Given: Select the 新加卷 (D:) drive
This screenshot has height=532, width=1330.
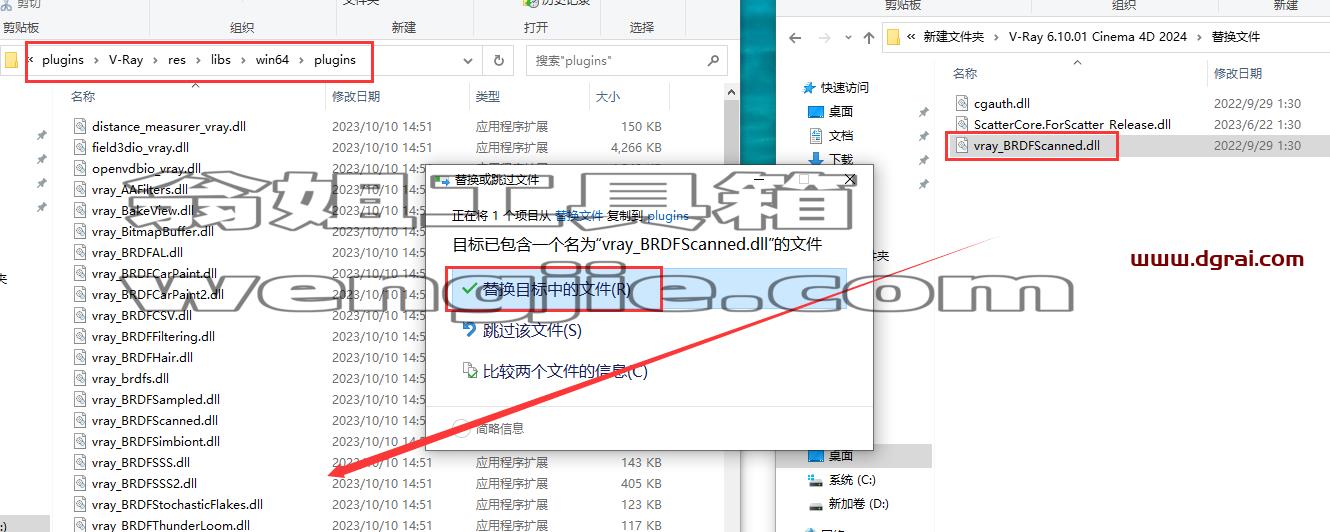Looking at the screenshot, I should click(x=848, y=504).
